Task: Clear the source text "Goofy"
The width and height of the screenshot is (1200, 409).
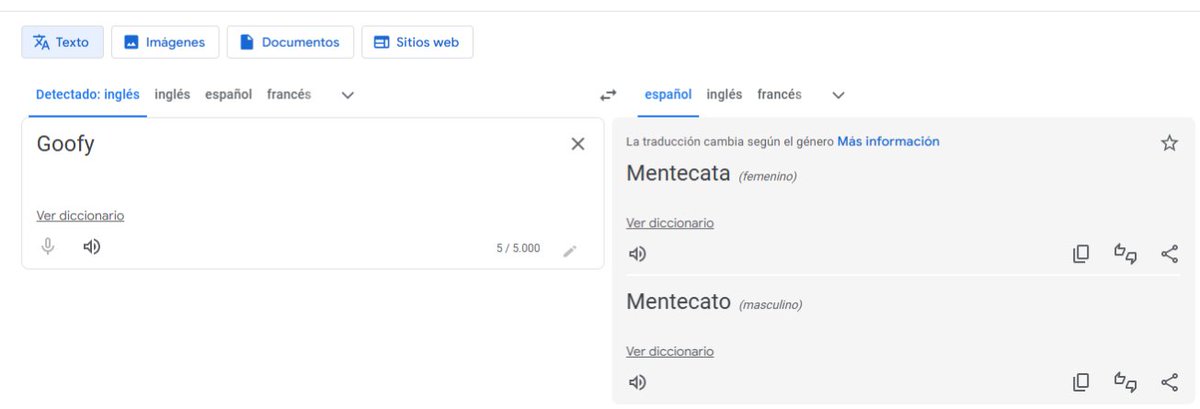Action: 577,144
